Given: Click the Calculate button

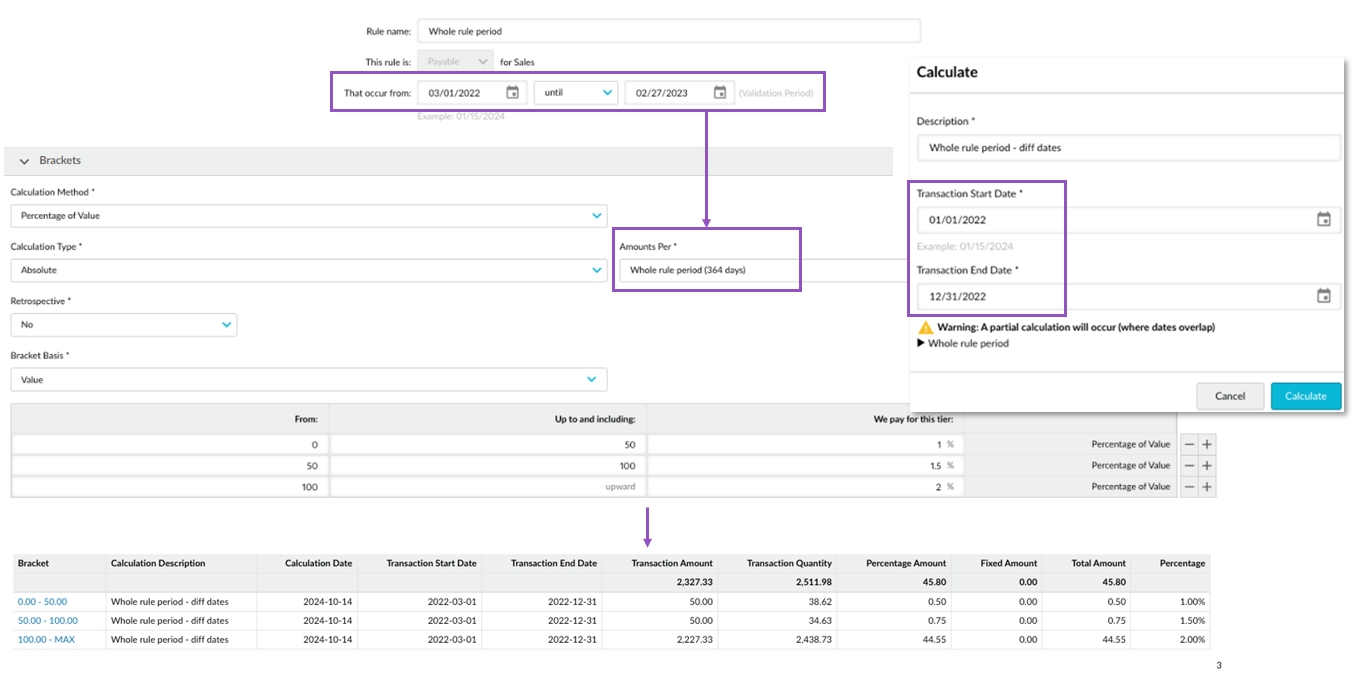Looking at the screenshot, I should coord(1305,396).
